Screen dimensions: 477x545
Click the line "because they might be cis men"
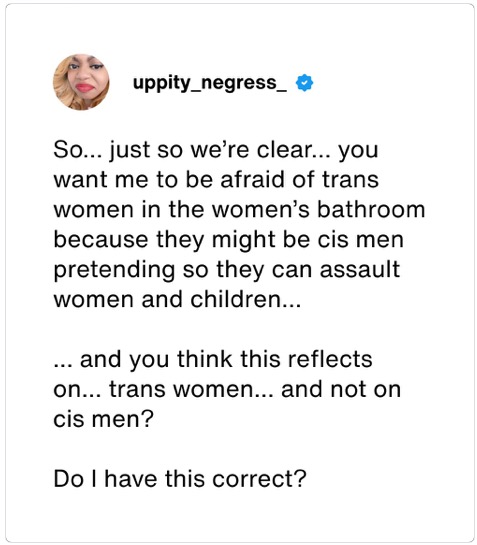[228, 240]
